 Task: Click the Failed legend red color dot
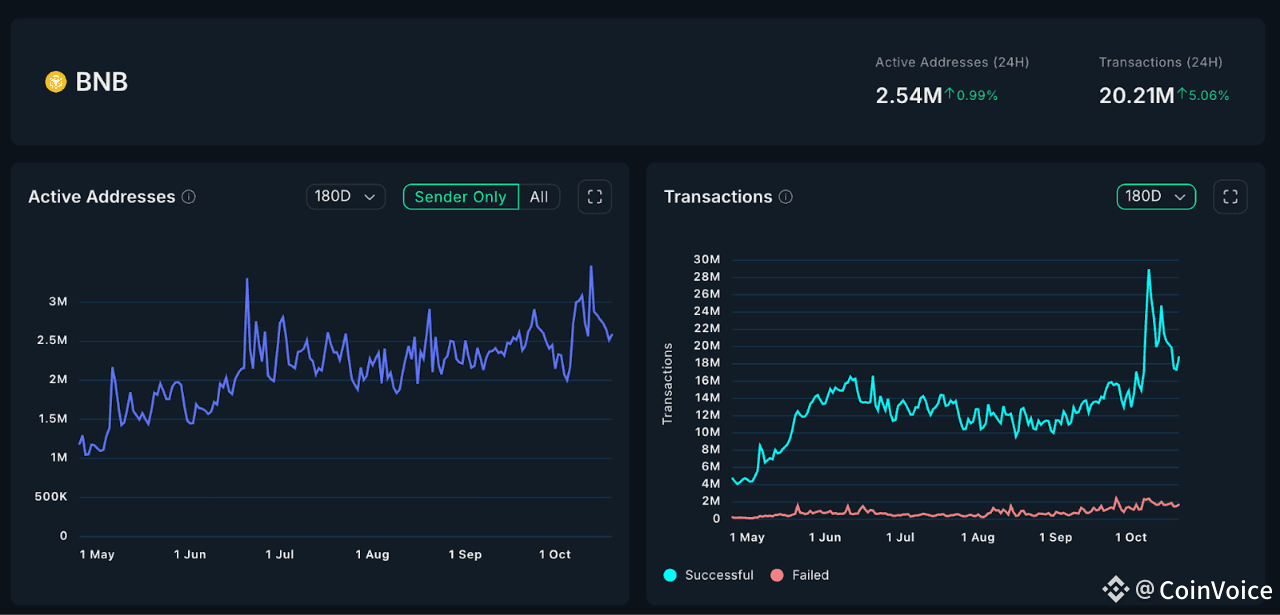[777, 575]
